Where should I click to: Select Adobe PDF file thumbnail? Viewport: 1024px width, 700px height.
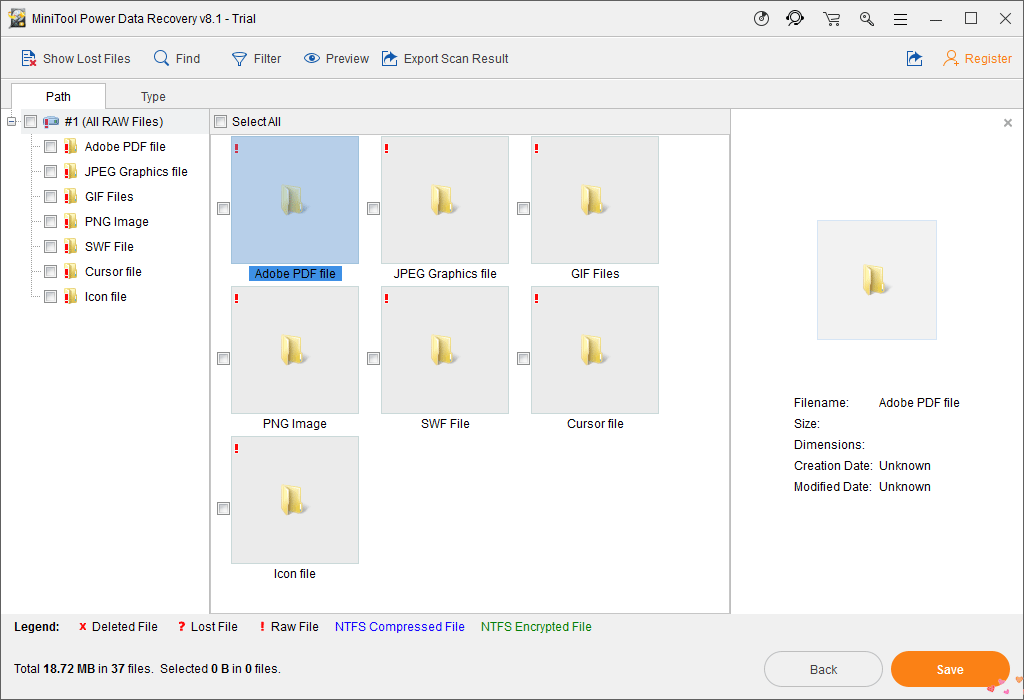click(295, 200)
